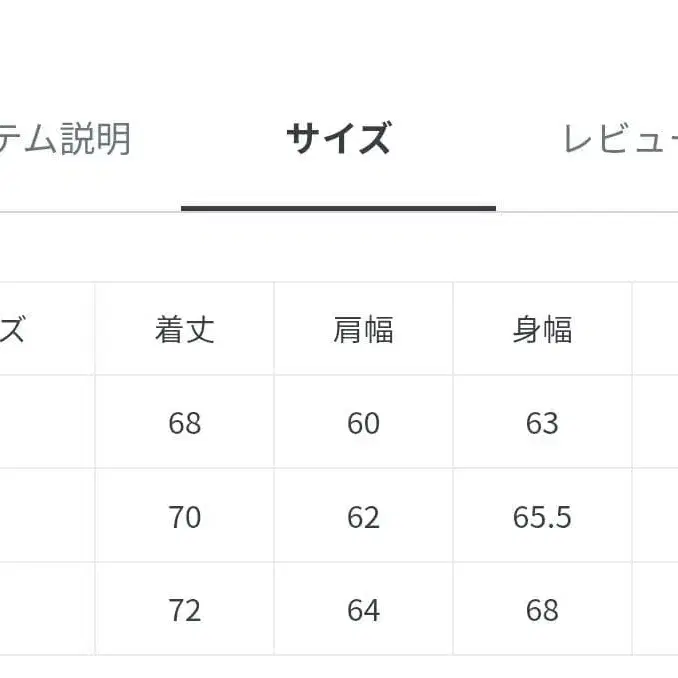Switch to the アイテム説明 tab
Image resolution: width=678 pixels, height=678 pixels.
65,140
